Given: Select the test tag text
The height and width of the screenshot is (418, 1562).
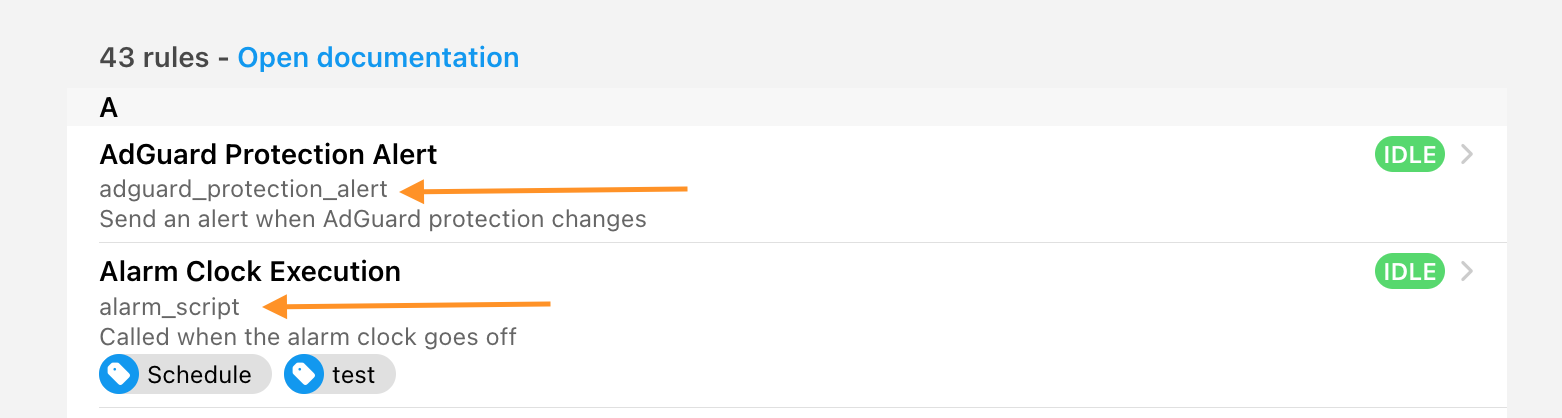Looking at the screenshot, I should point(354,375).
